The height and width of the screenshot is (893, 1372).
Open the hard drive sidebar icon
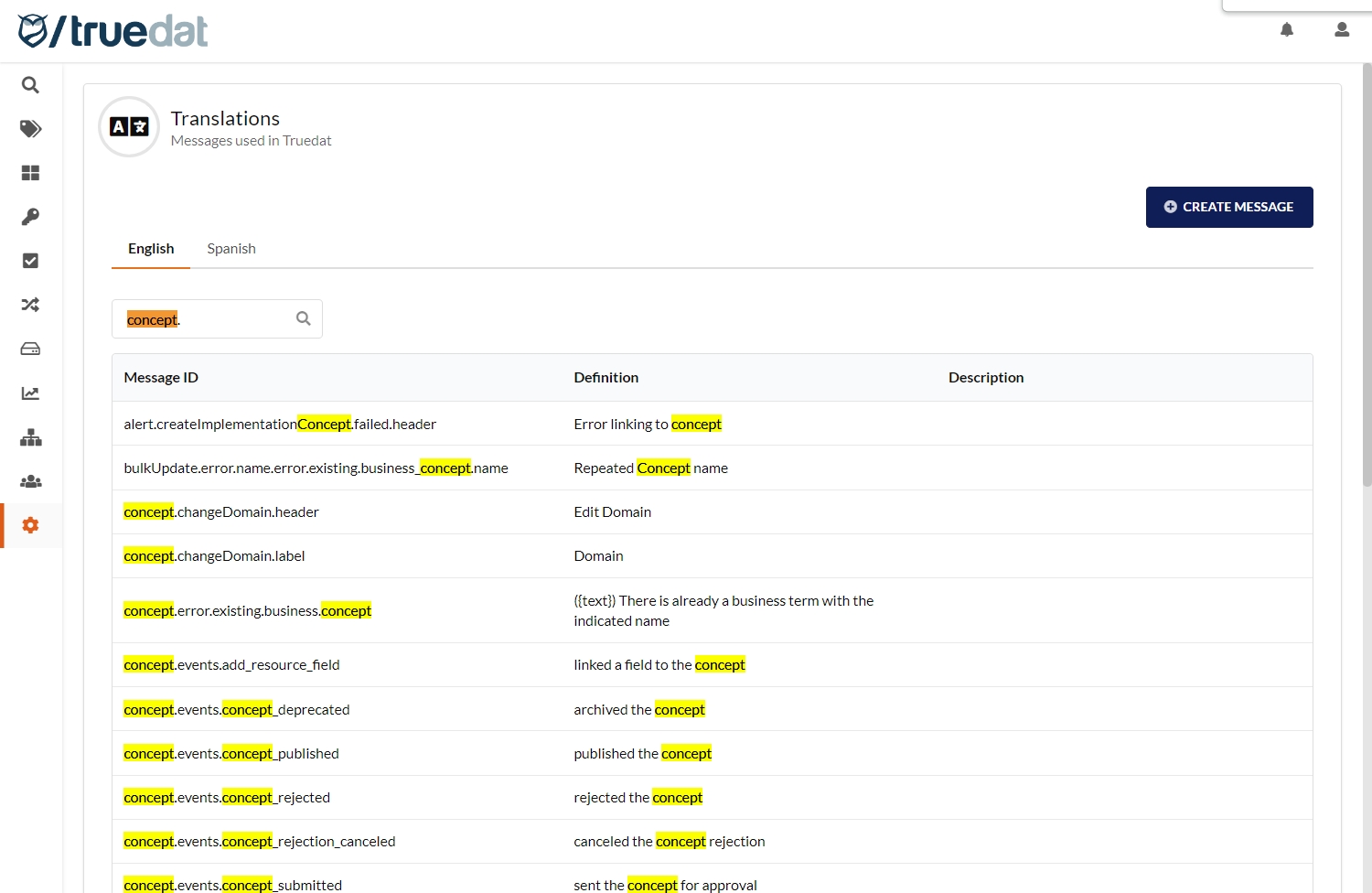point(30,349)
